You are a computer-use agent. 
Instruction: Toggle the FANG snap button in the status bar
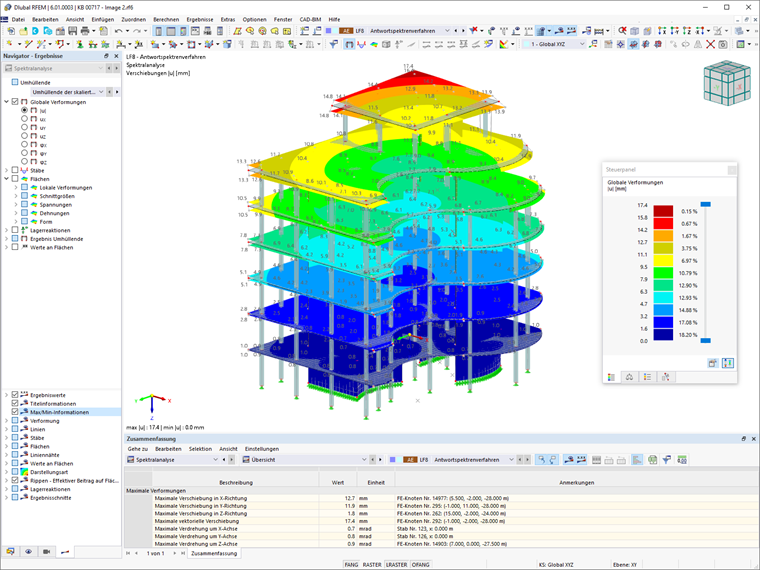click(x=351, y=565)
